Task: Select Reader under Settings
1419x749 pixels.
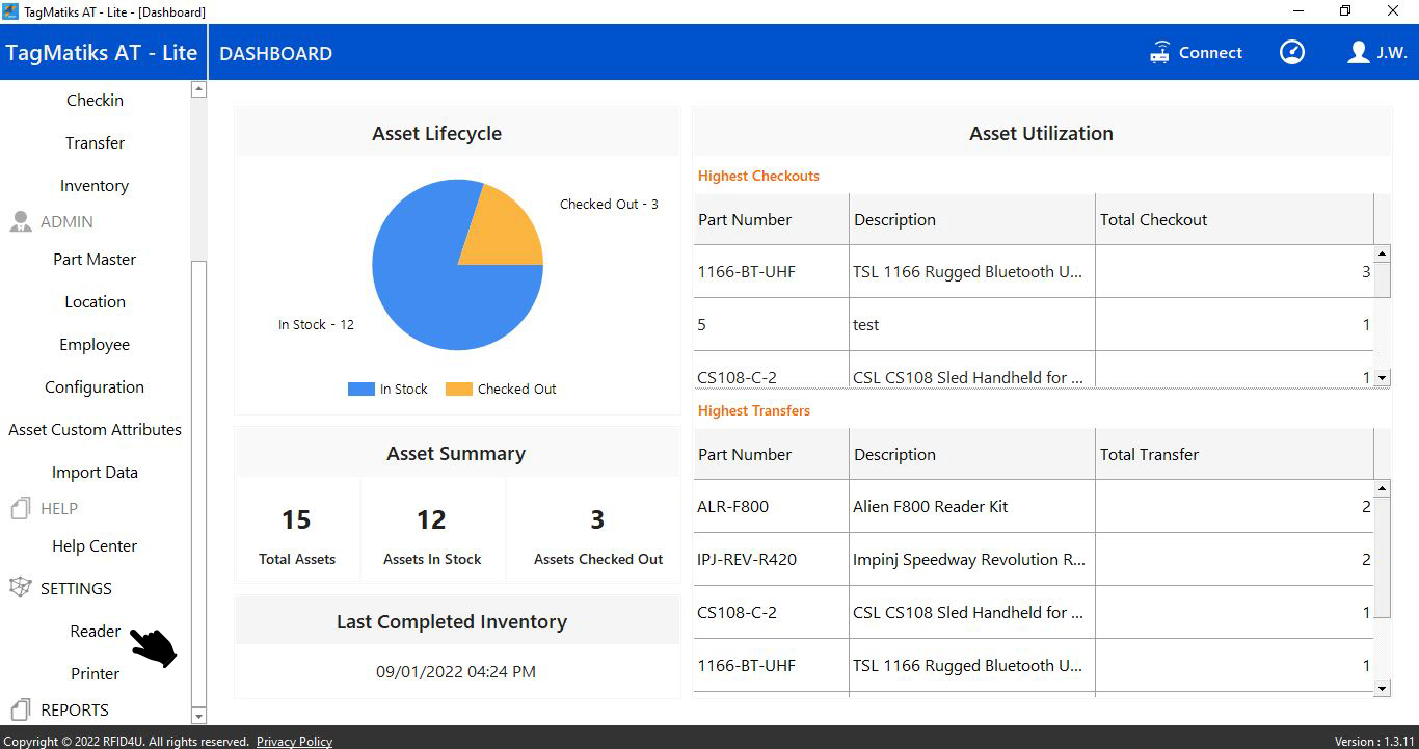Action: click(x=95, y=631)
